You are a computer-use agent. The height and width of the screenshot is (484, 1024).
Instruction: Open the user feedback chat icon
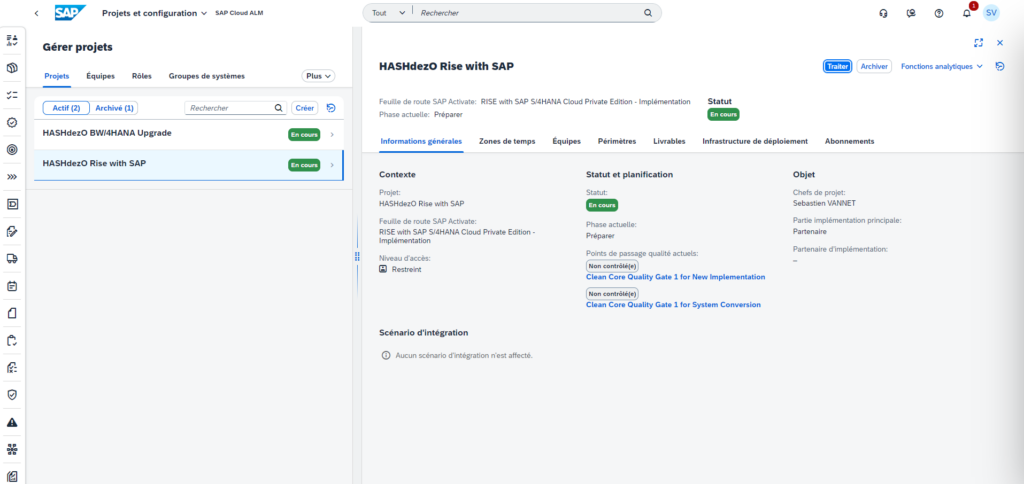tap(911, 13)
